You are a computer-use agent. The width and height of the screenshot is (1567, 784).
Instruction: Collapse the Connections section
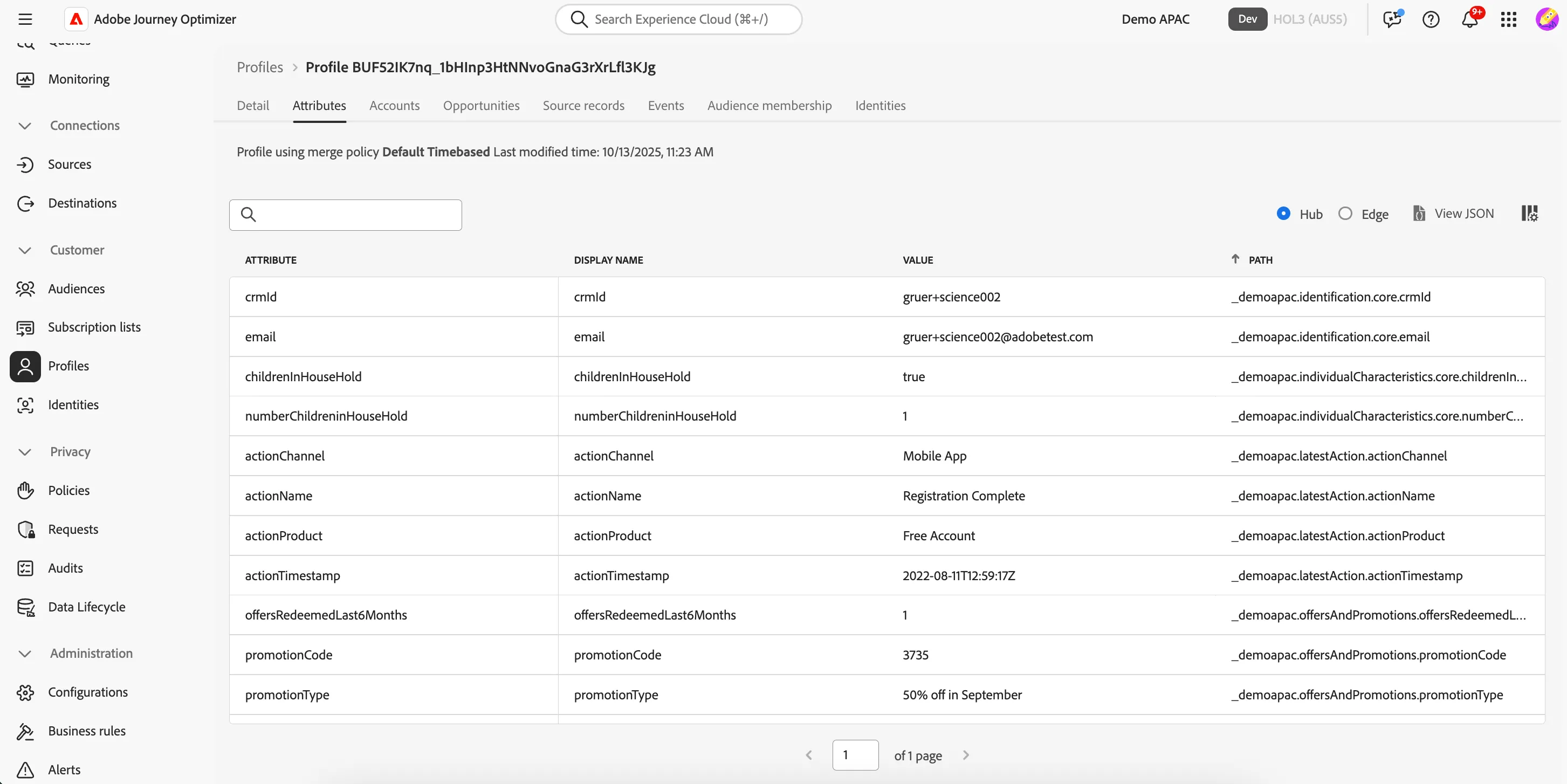[25, 126]
